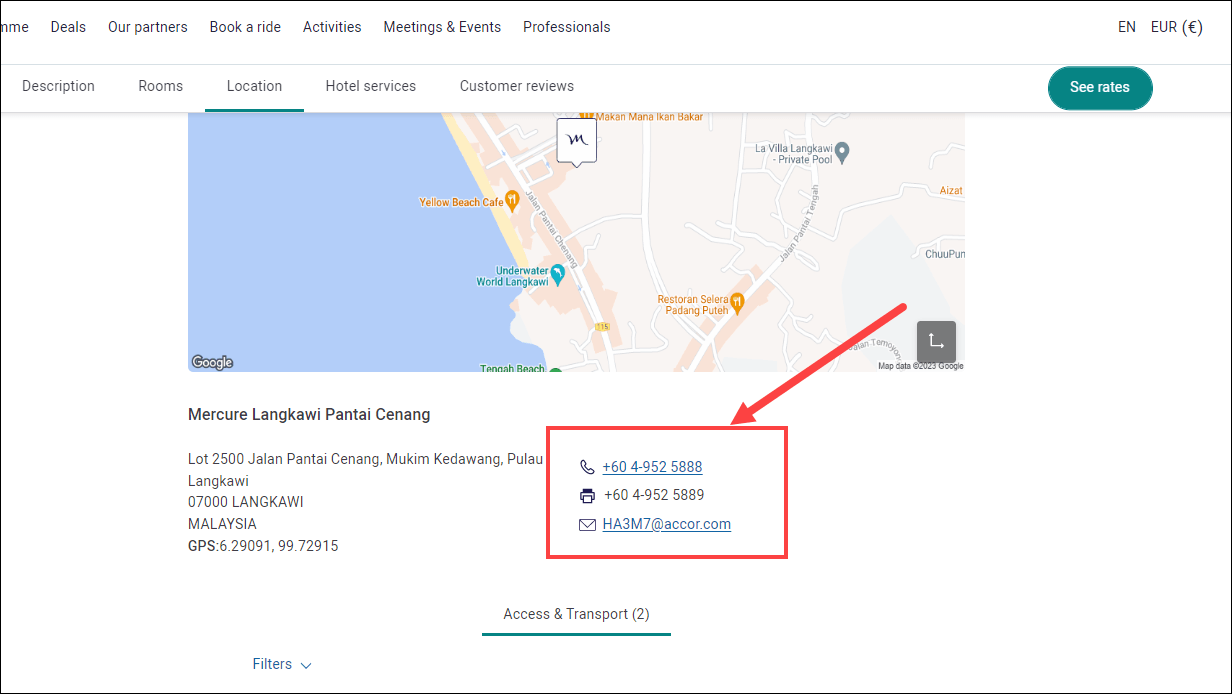1232x694 pixels.
Task: Select the Access & Transport (2) tab
Action: click(x=576, y=614)
